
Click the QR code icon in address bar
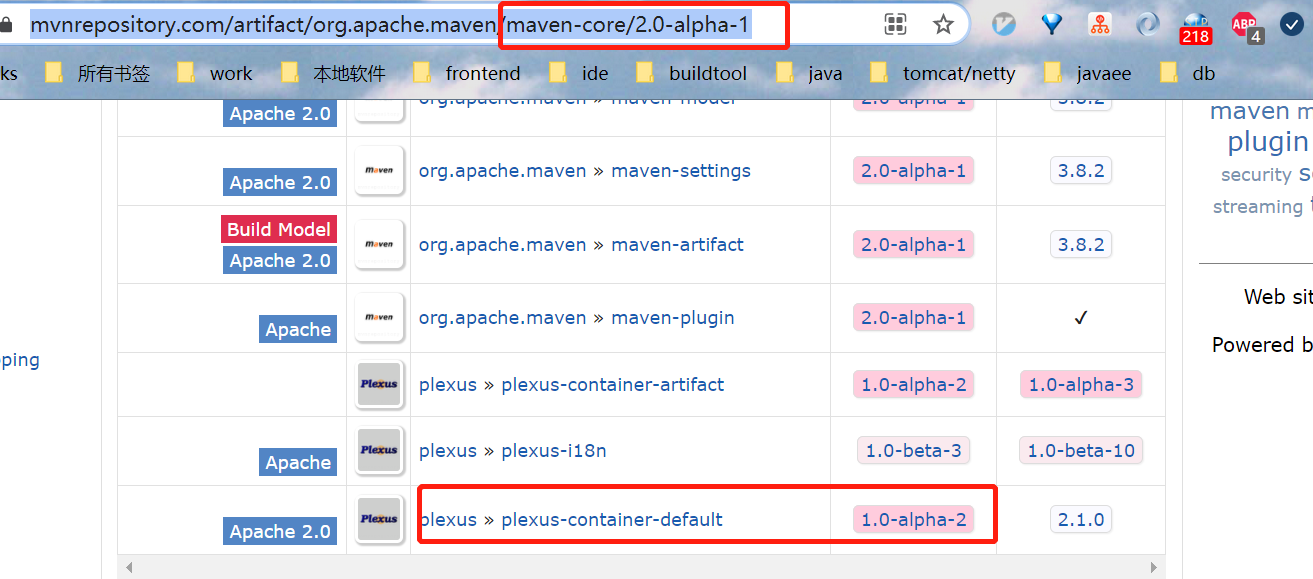coord(895,25)
